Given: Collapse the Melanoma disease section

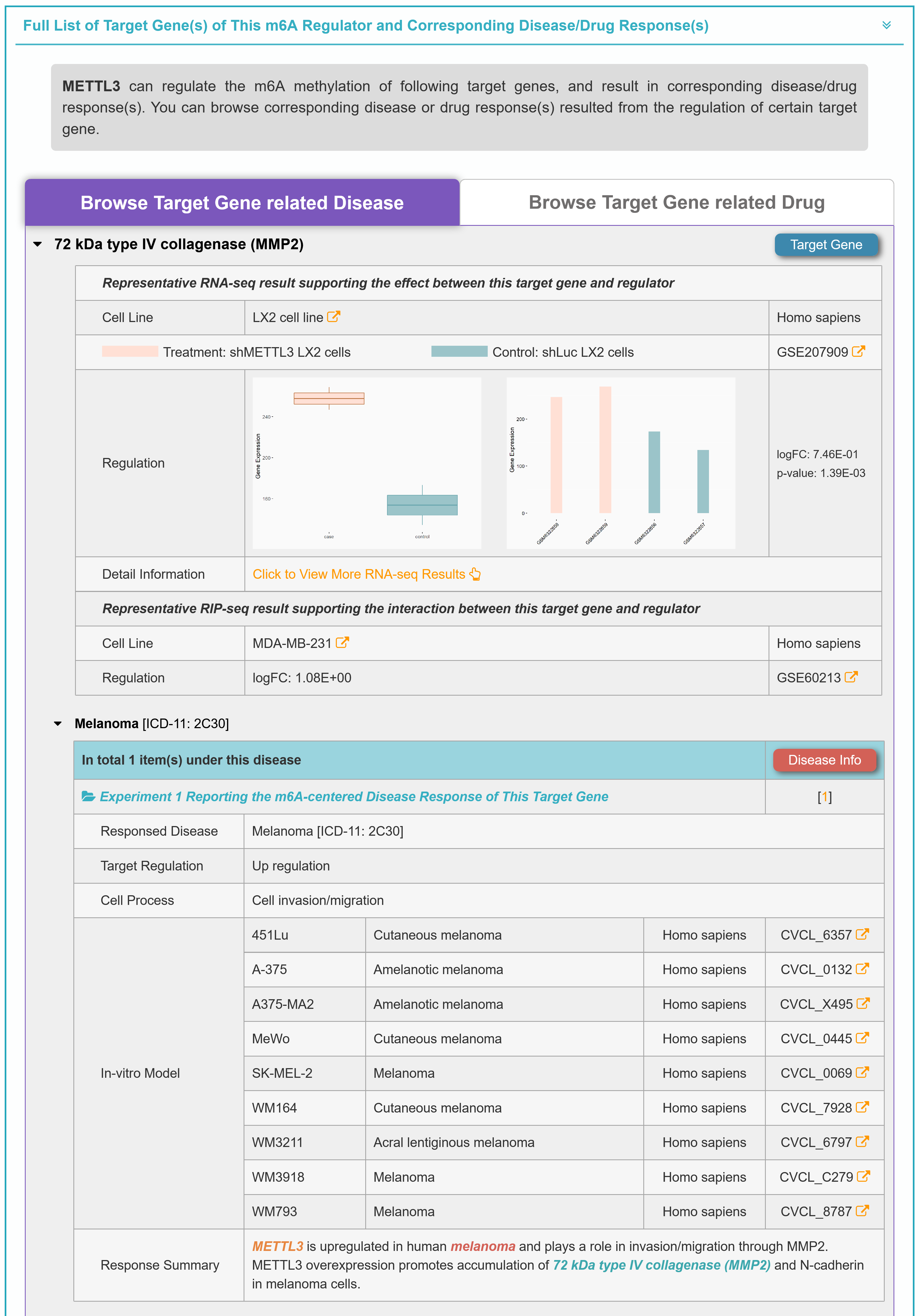Looking at the screenshot, I should coord(58,723).
